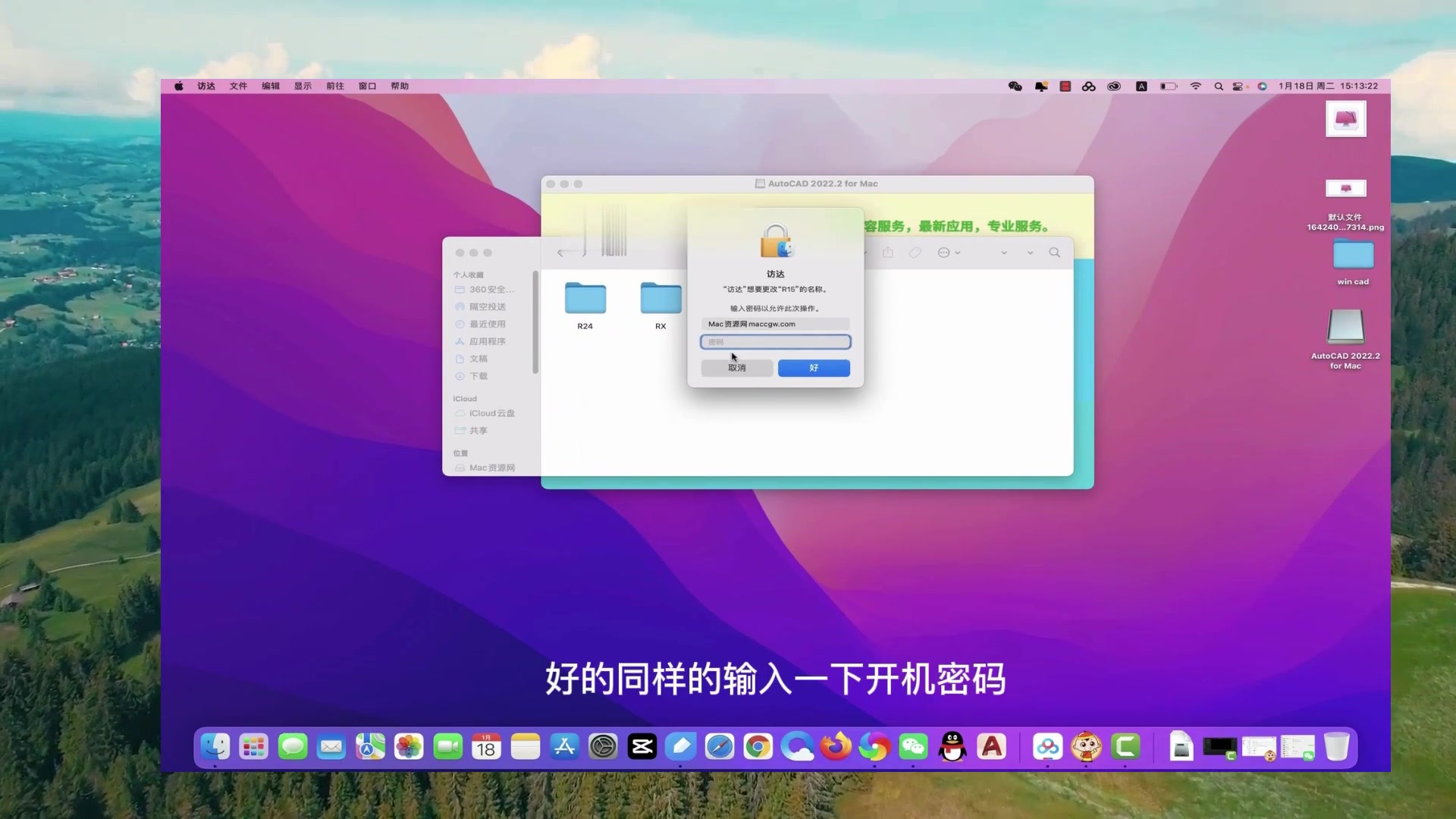This screenshot has width=1456, height=819.
Task: Open Google Chrome from Dock
Action: pyautogui.click(x=758, y=747)
